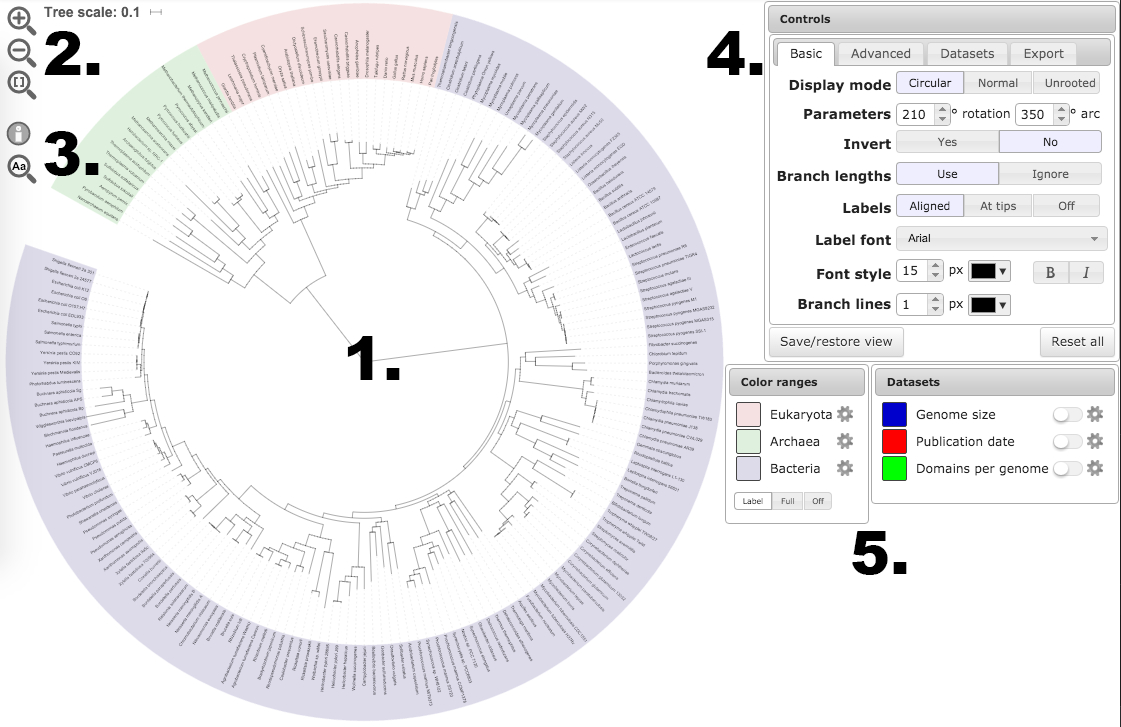Open branch lines color picker dropdown
1121x727 pixels.
(989, 305)
